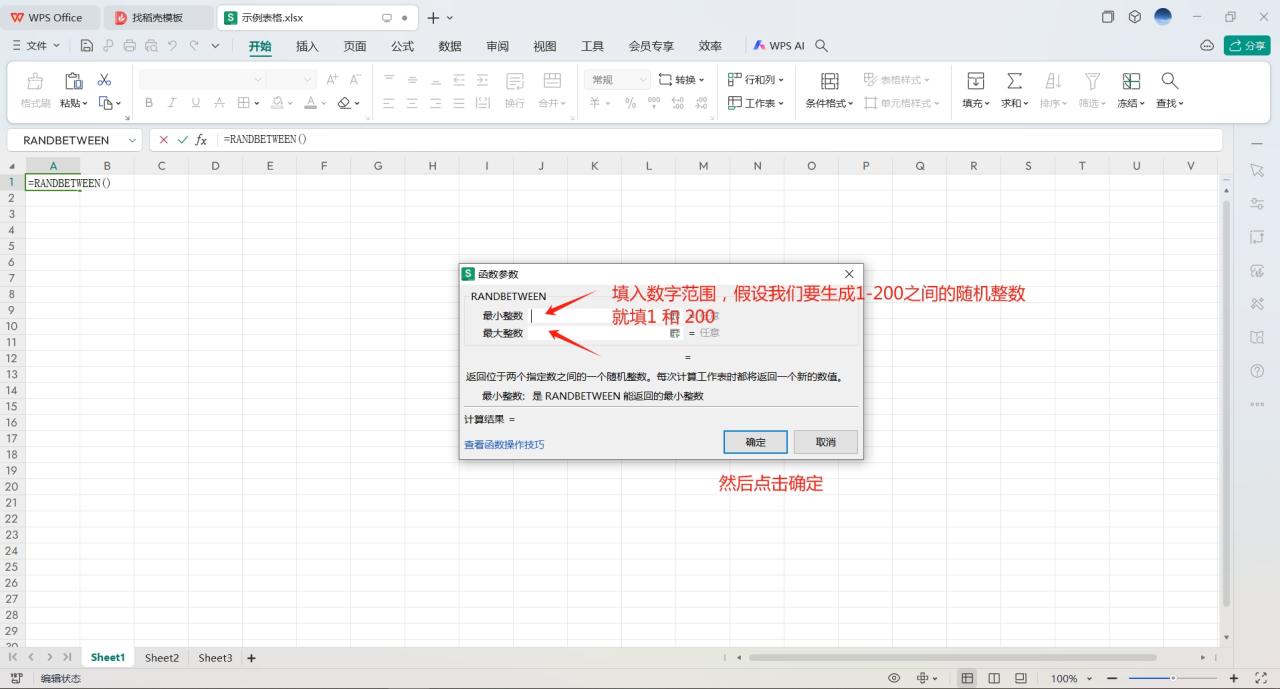
Task: Open the 转换 dropdown
Action: (681, 80)
